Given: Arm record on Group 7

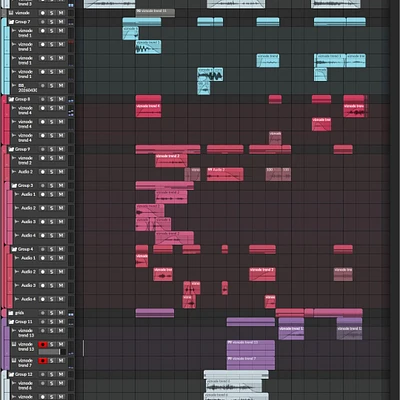Looking at the screenshot, I should pos(43,22).
